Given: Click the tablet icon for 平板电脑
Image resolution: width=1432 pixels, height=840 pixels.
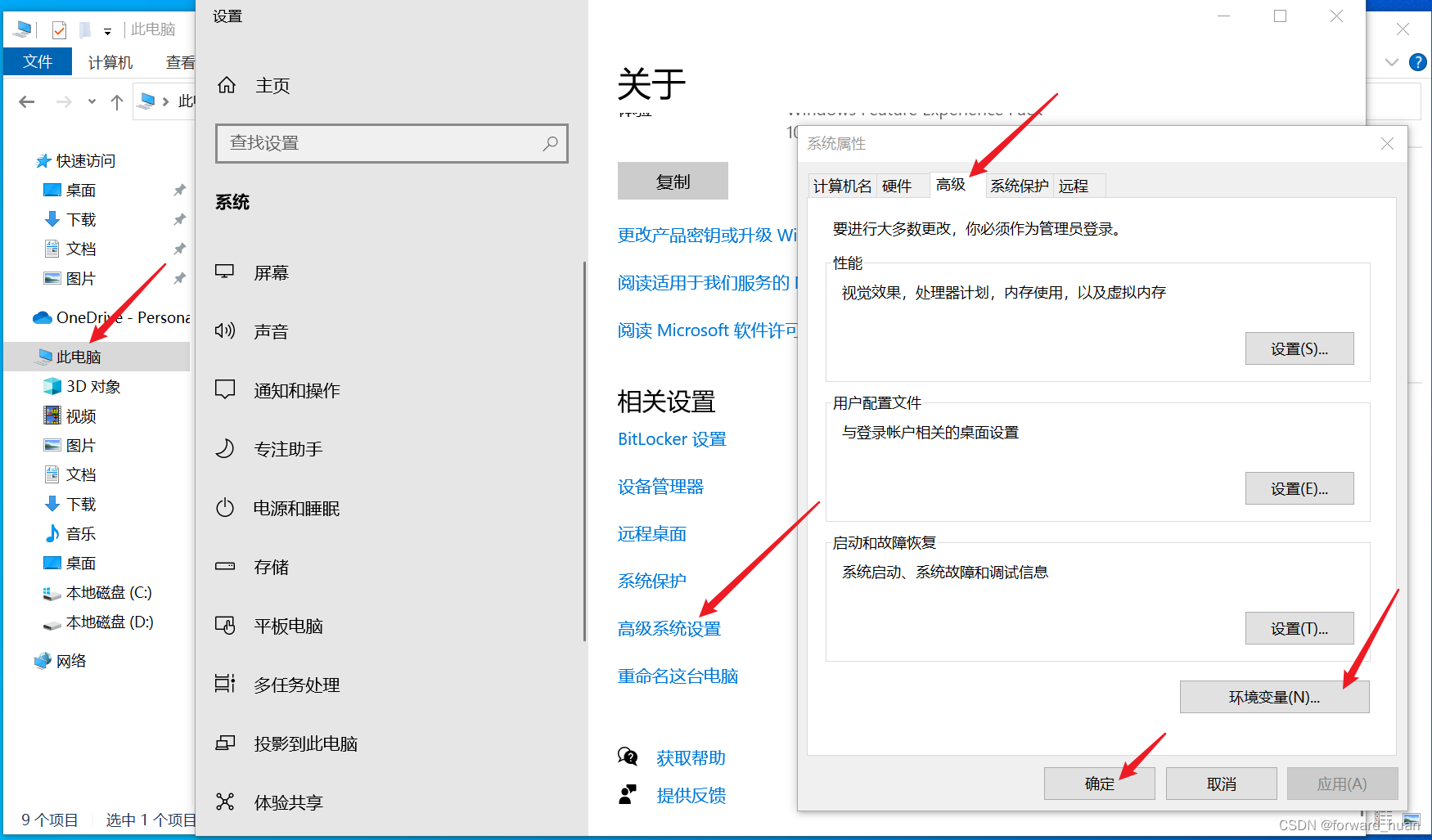Looking at the screenshot, I should [225, 625].
